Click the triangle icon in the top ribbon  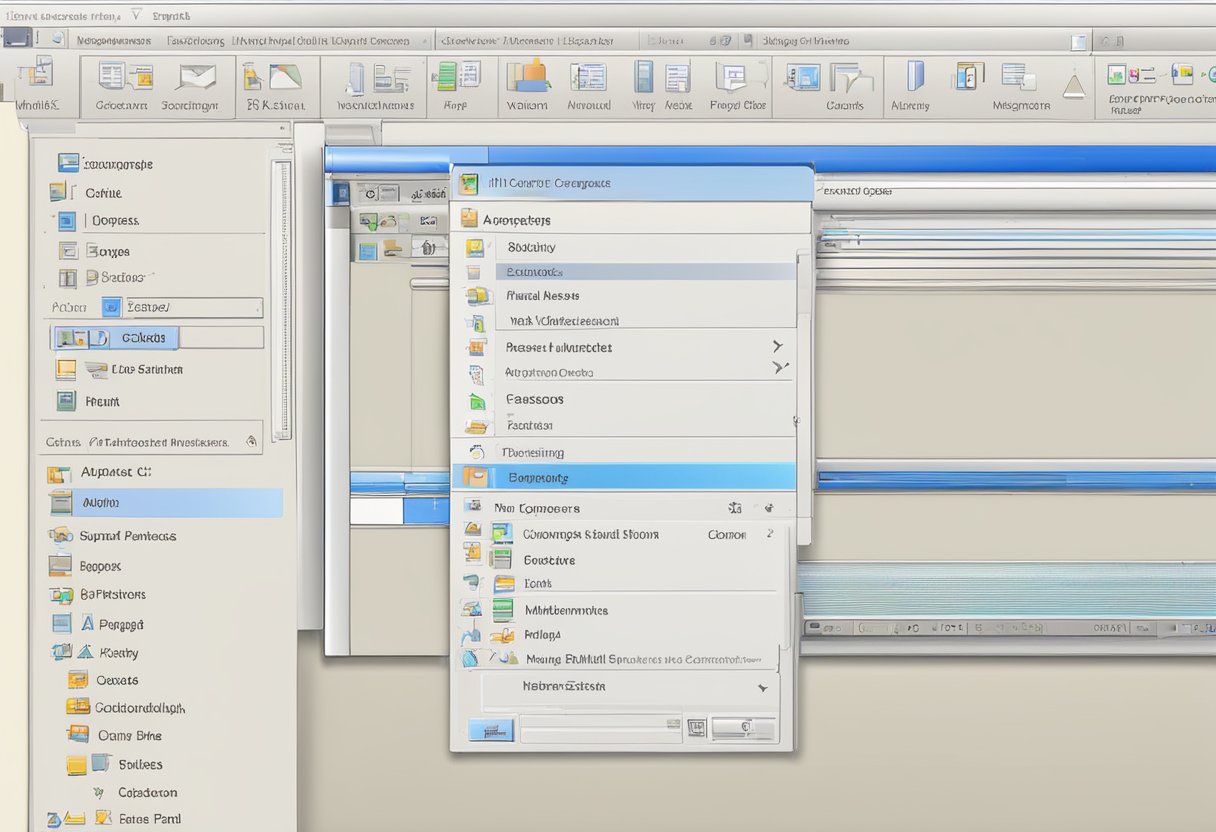tap(1074, 86)
